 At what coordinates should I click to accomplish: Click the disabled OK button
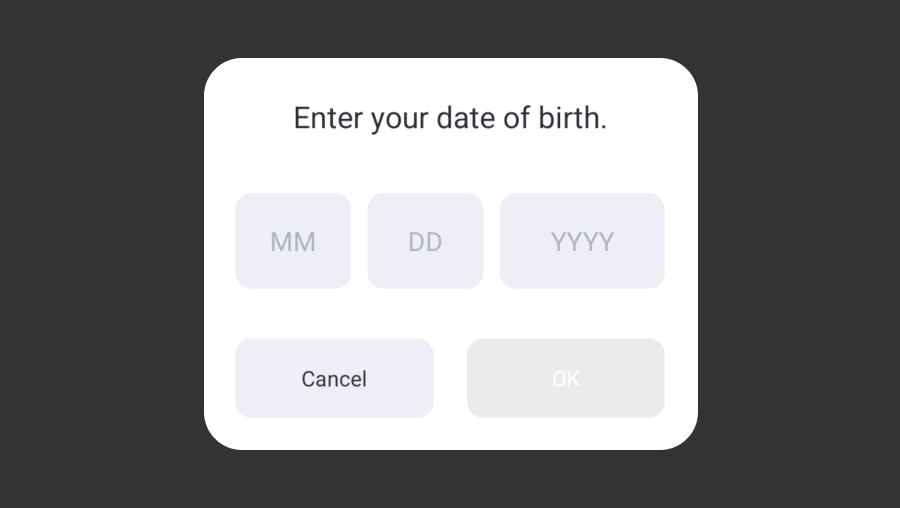(x=565, y=378)
